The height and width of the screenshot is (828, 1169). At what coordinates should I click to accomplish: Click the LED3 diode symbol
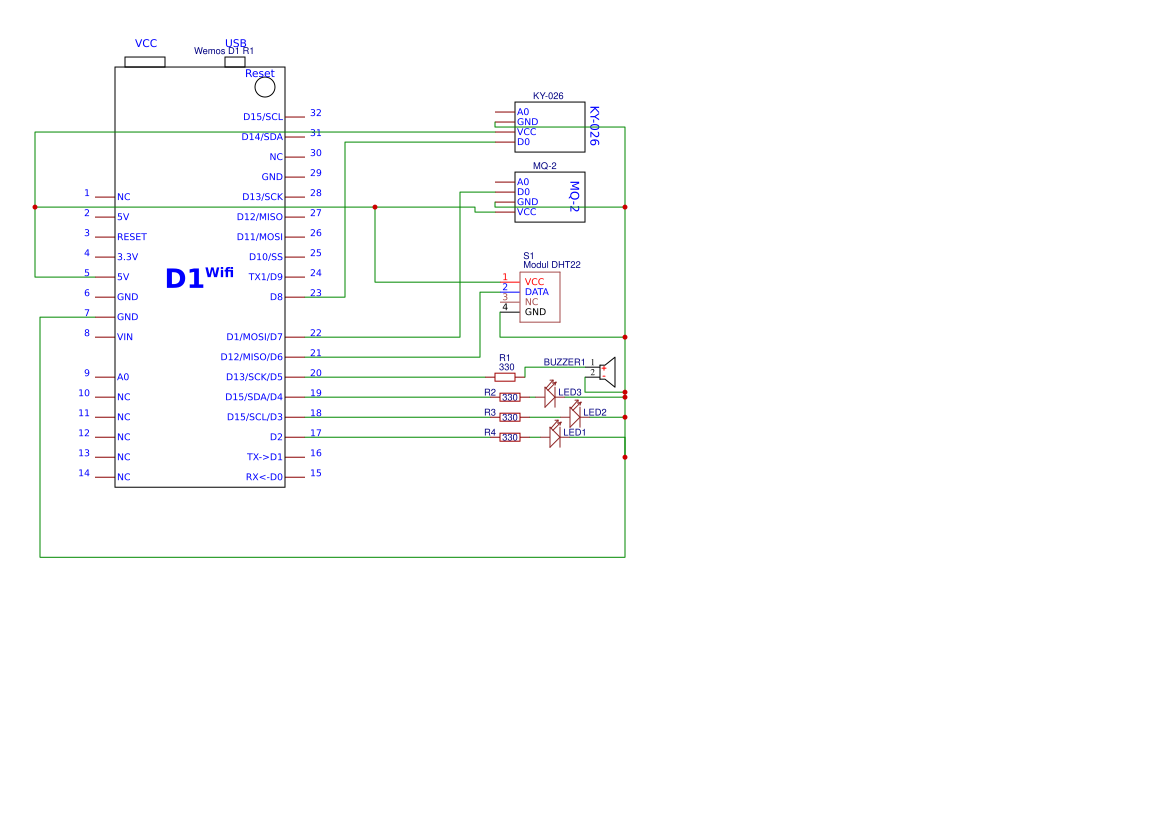[551, 396]
